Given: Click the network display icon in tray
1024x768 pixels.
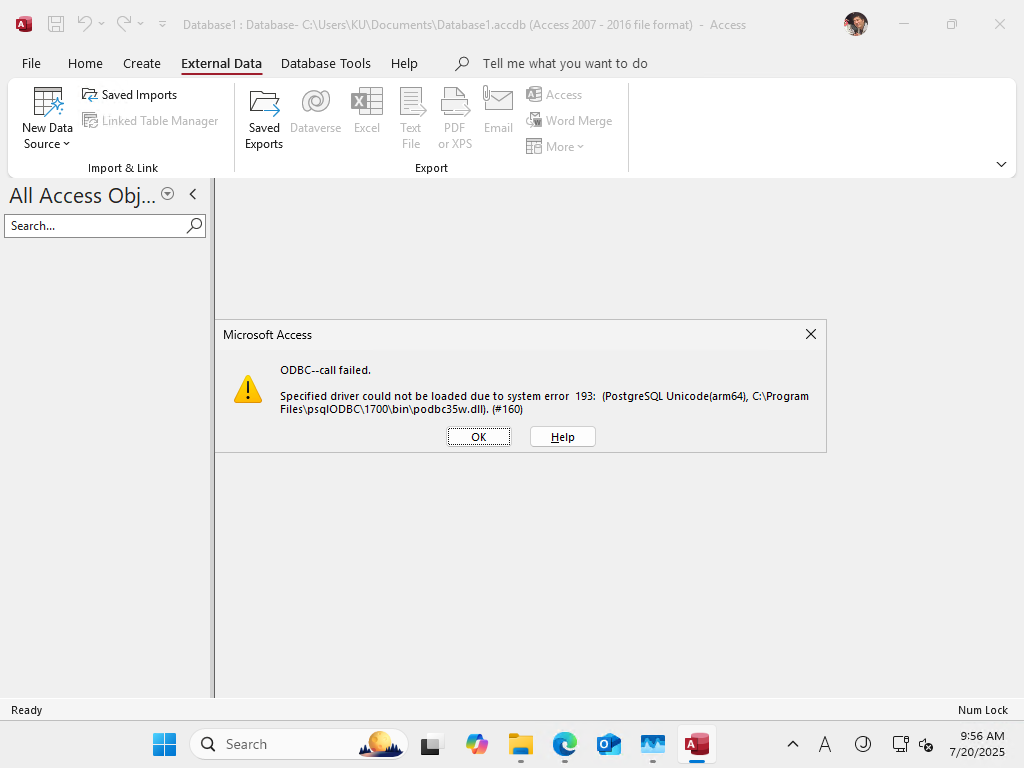Looking at the screenshot, I should coord(900,744).
